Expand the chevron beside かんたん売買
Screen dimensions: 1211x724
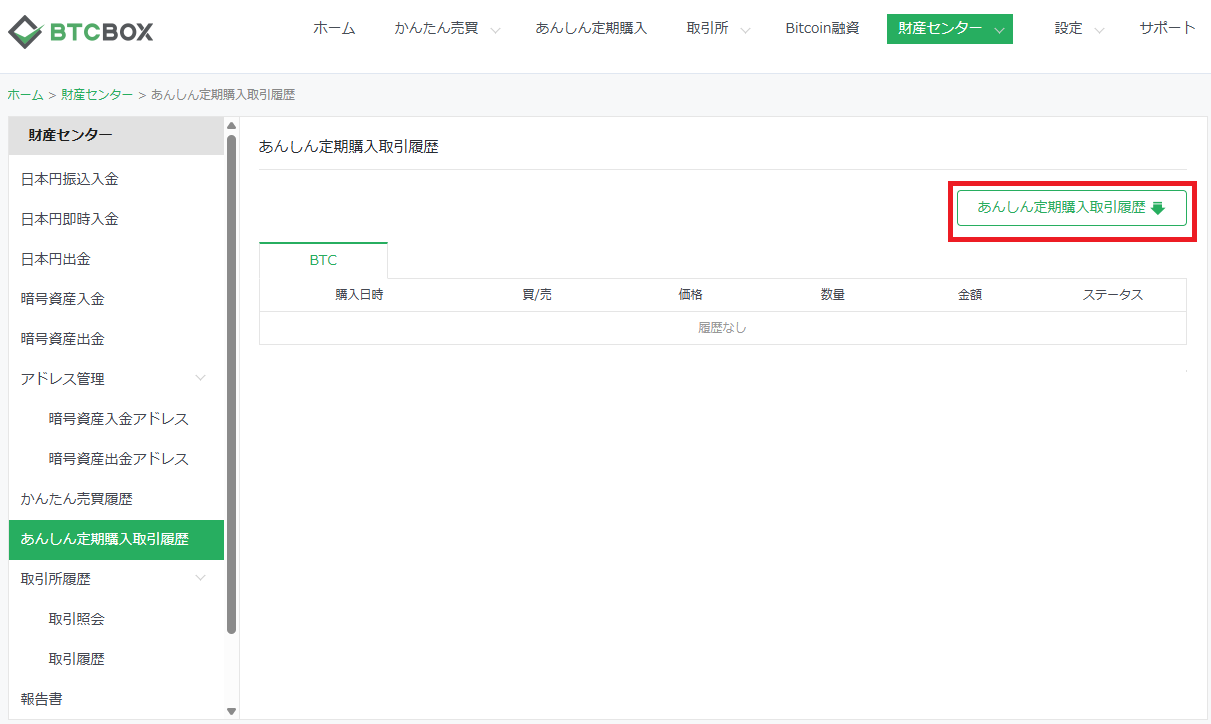(x=496, y=31)
